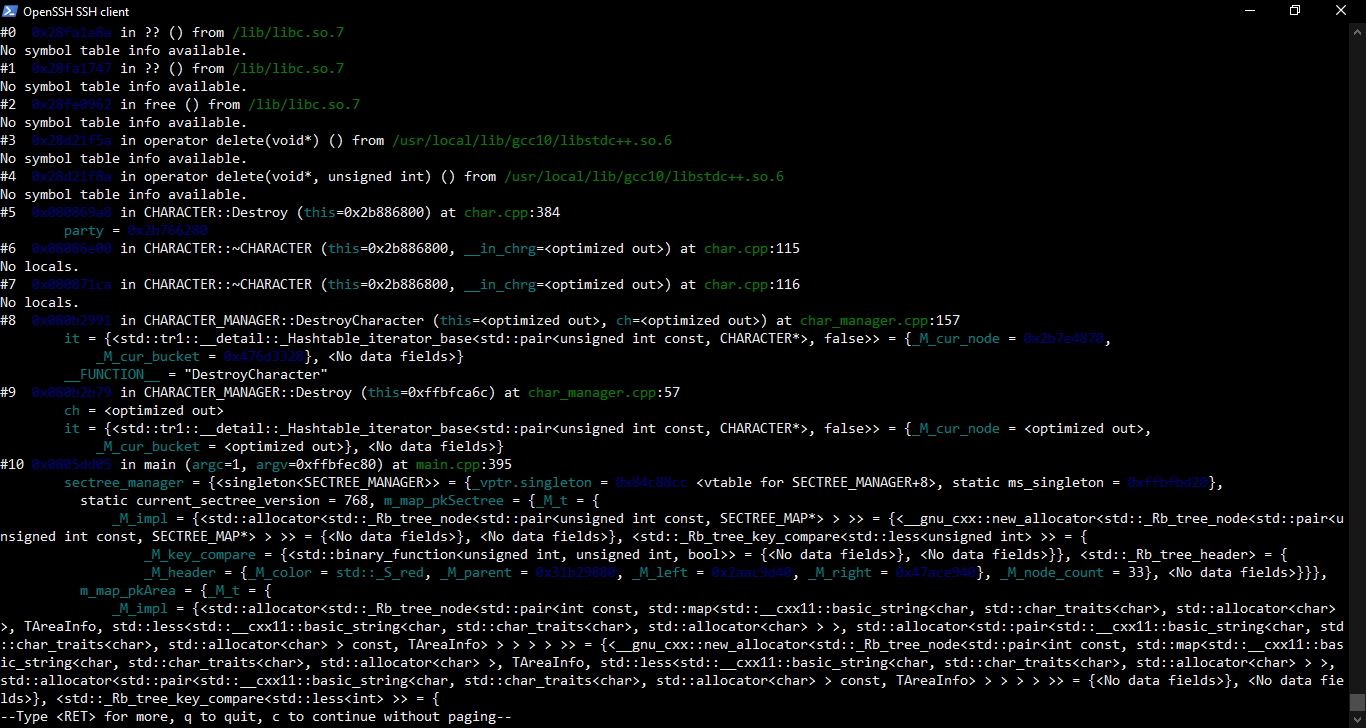Image resolution: width=1366 pixels, height=728 pixels.
Task: Close the OpenSSH SSH client window
Action: tap(1341, 11)
